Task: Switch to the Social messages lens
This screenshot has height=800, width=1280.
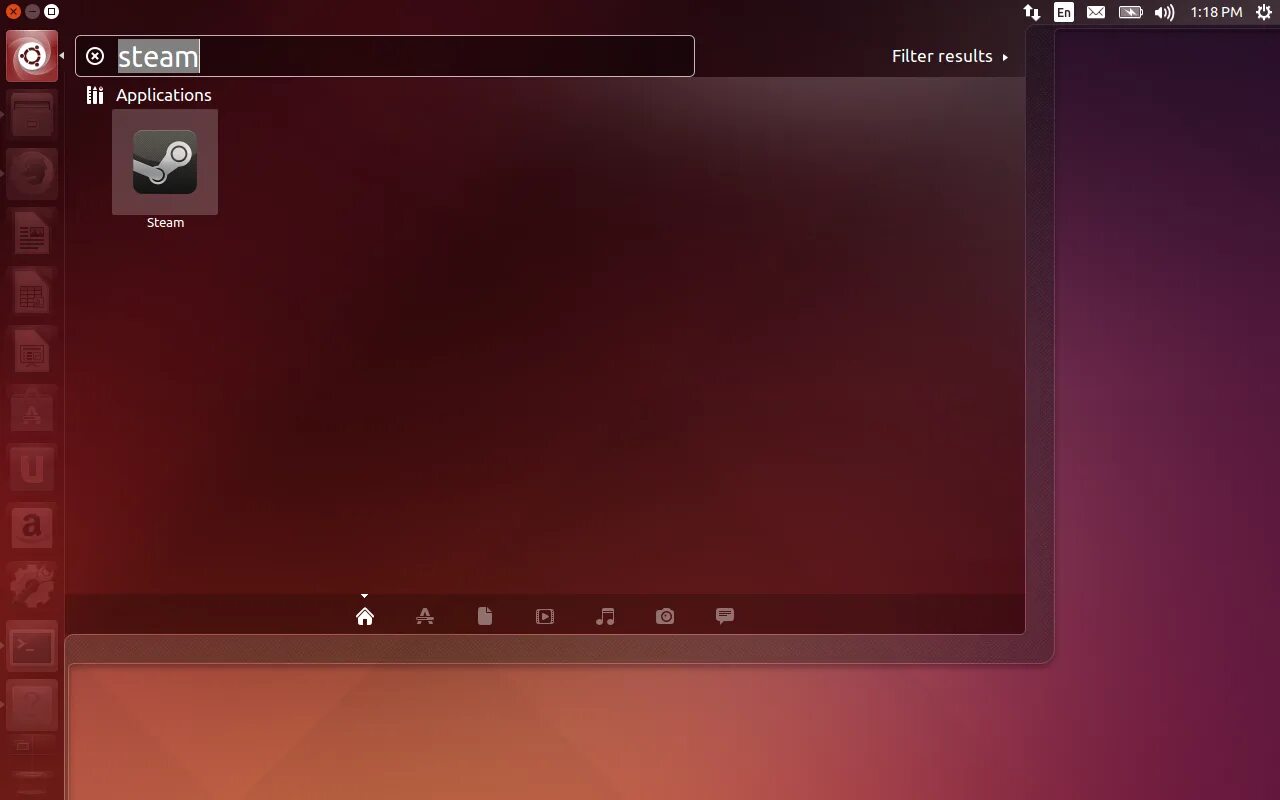Action: coord(725,616)
